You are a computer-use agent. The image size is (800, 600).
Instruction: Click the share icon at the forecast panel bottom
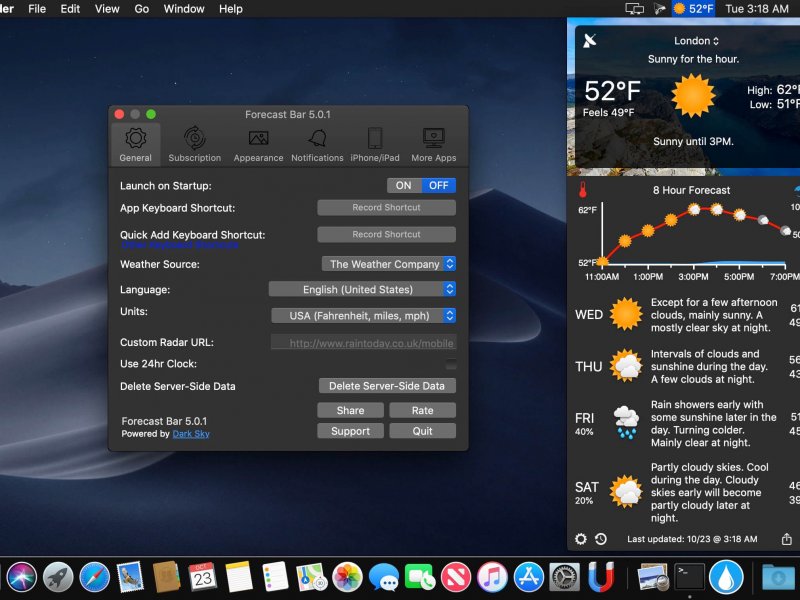coord(787,539)
